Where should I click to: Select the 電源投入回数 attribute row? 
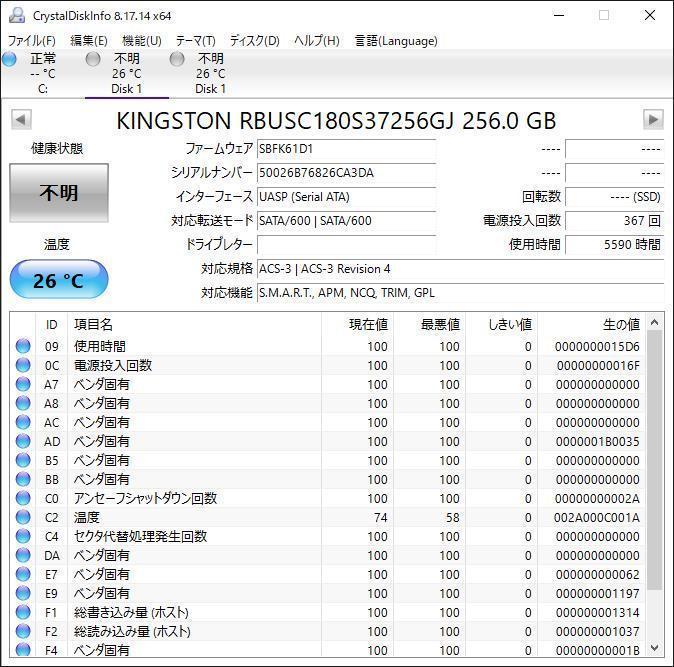(x=328, y=365)
